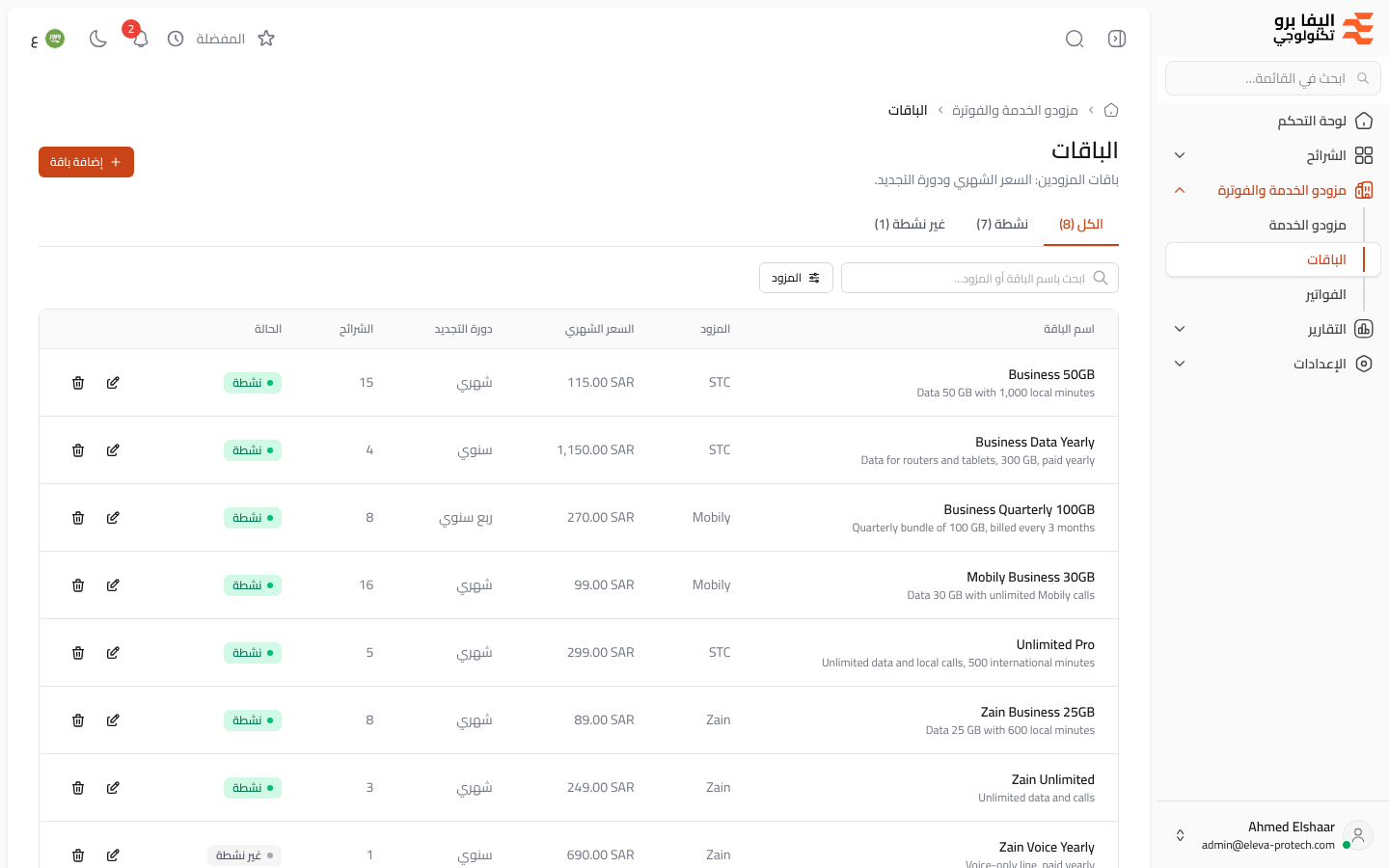Collapse the sidebar panel icon
This screenshot has height=868, width=1389.
(1117, 39)
